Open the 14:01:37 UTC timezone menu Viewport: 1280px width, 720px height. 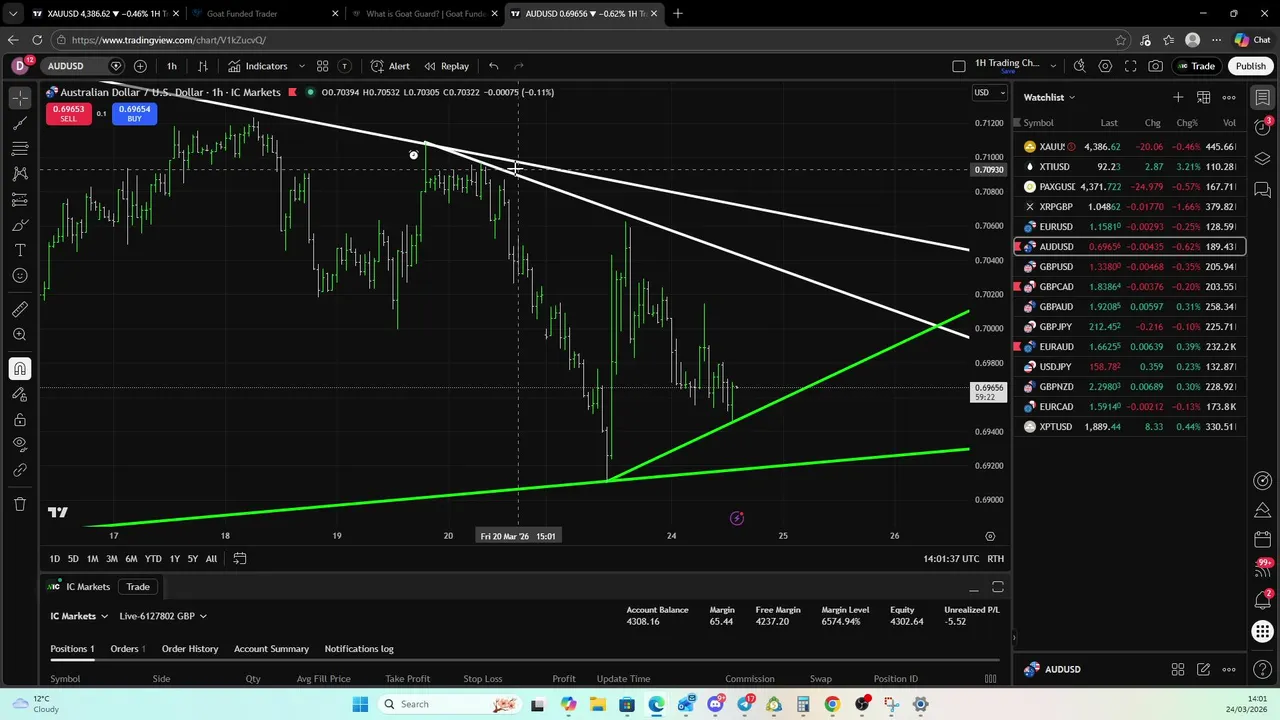point(951,559)
